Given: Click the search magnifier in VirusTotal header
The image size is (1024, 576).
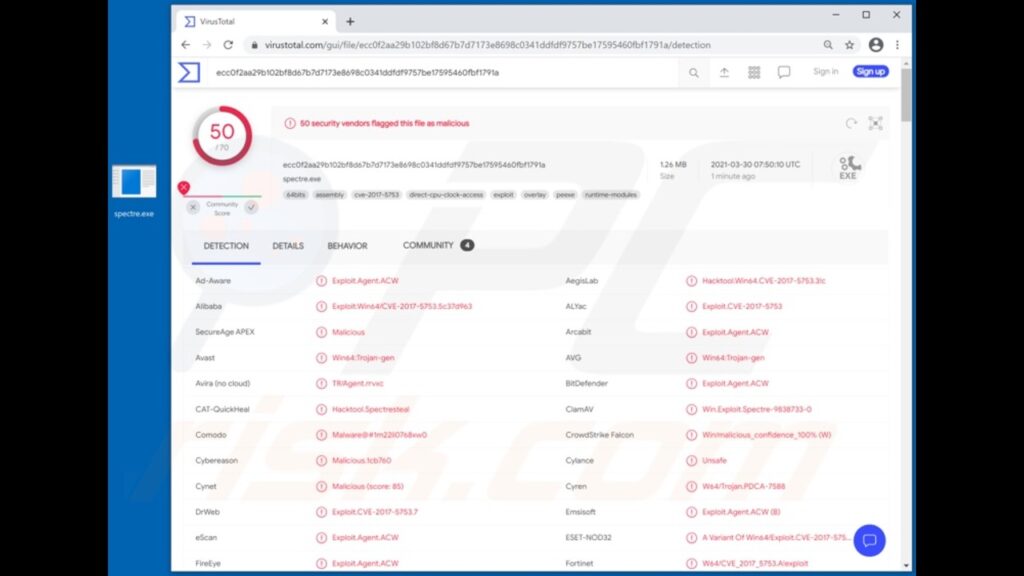Looking at the screenshot, I should point(694,72).
